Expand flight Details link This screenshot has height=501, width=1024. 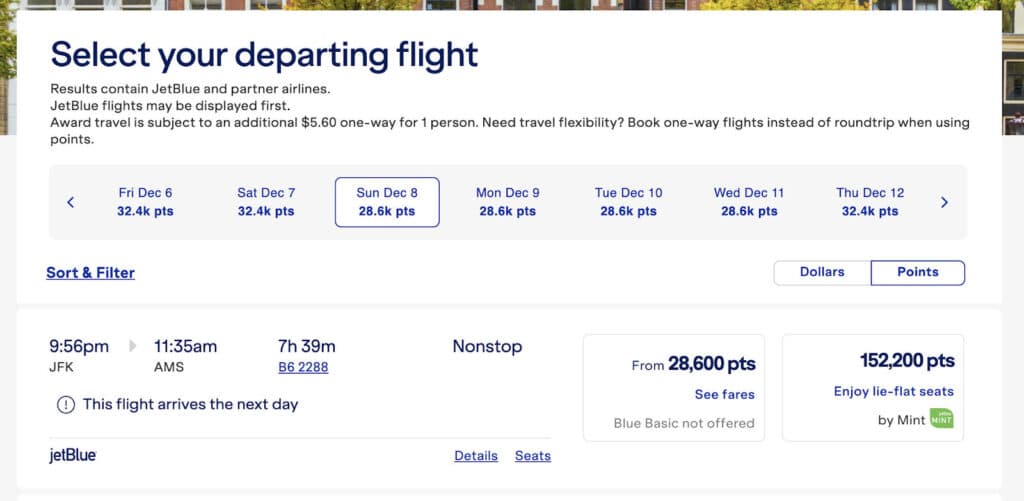point(476,455)
